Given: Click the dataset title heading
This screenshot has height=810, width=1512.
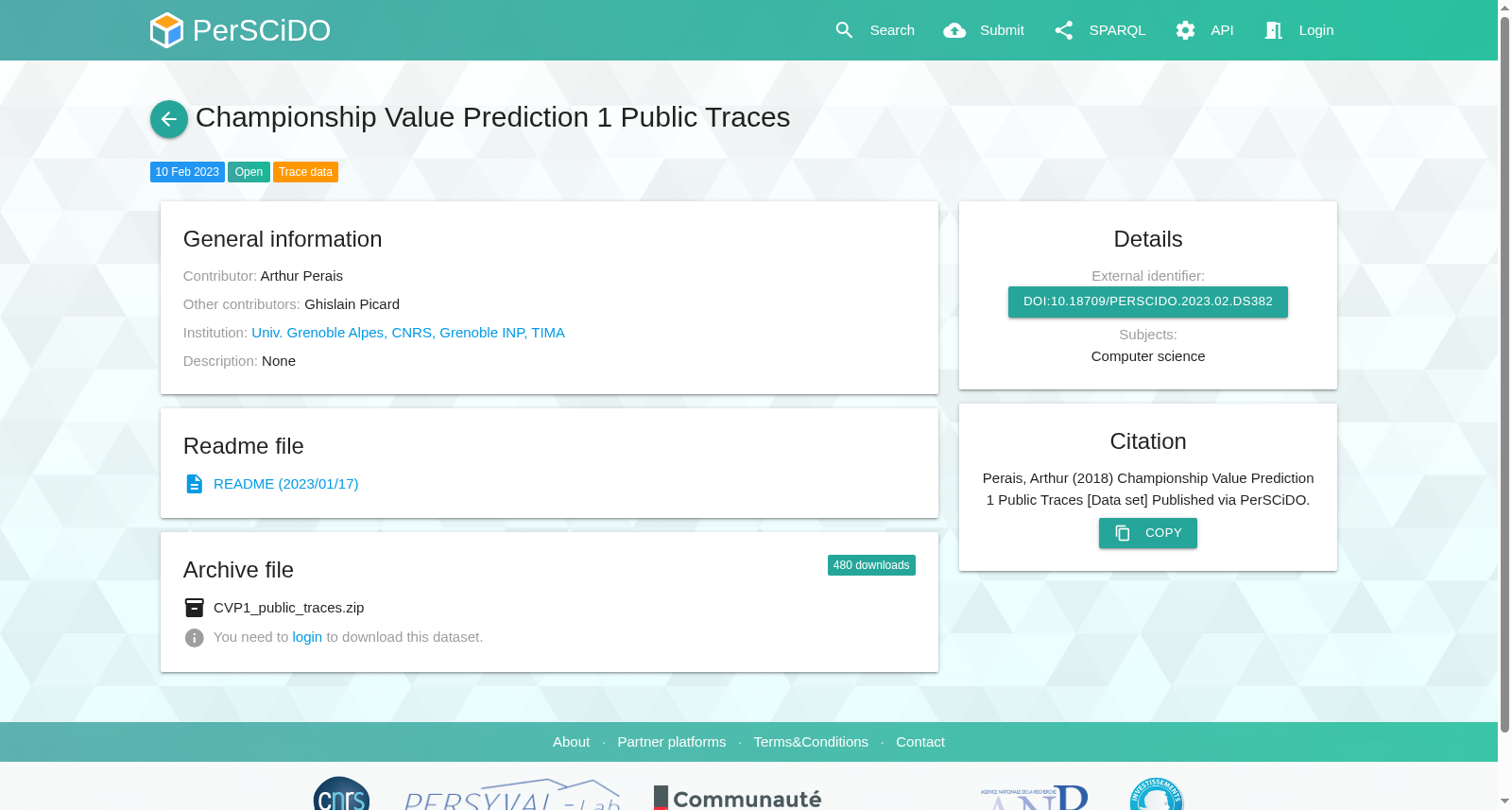Looking at the screenshot, I should click(492, 117).
